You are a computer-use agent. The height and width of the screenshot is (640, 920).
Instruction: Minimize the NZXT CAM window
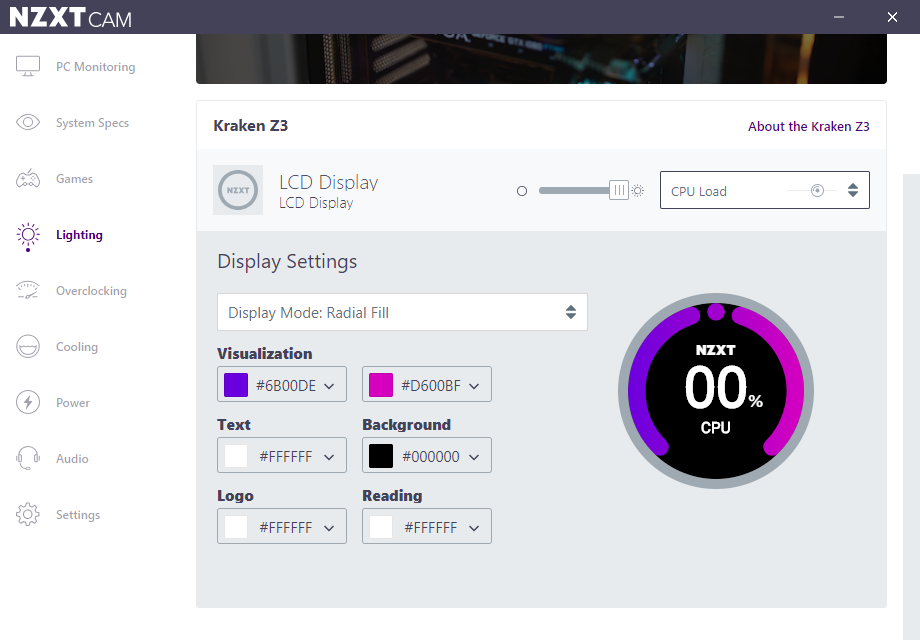click(839, 17)
